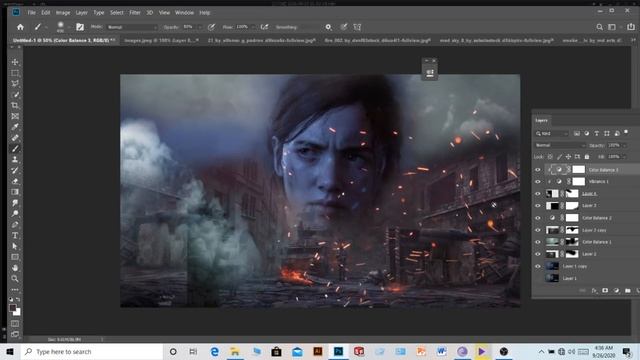The width and height of the screenshot is (640, 360).
Task: Click the foreground color swatch
Action: tap(13, 308)
